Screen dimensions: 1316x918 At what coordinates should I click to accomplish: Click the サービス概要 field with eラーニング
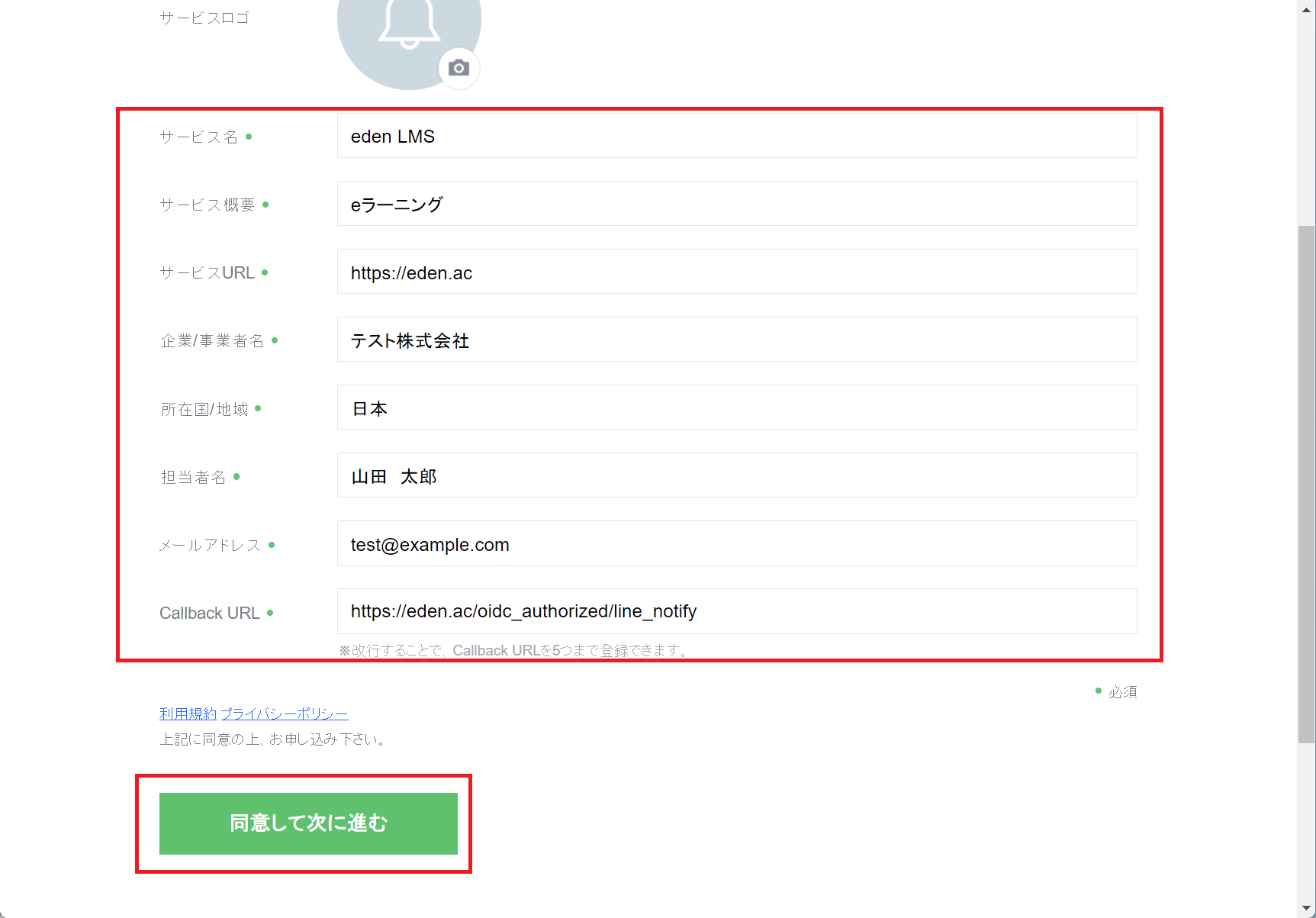coord(737,204)
